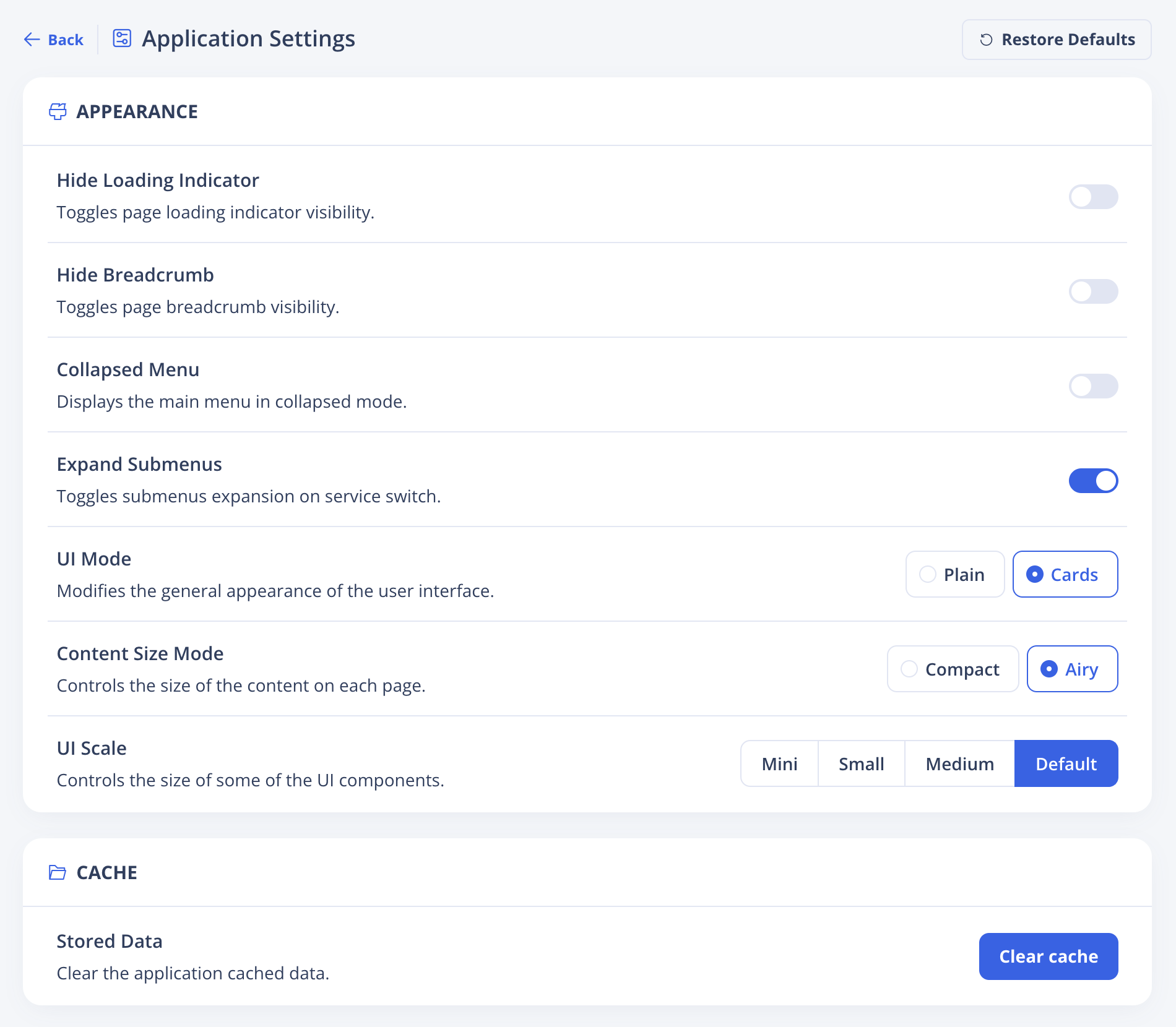This screenshot has height=1027, width=1176.
Task: Select Plain UI Mode
Action: (x=954, y=574)
